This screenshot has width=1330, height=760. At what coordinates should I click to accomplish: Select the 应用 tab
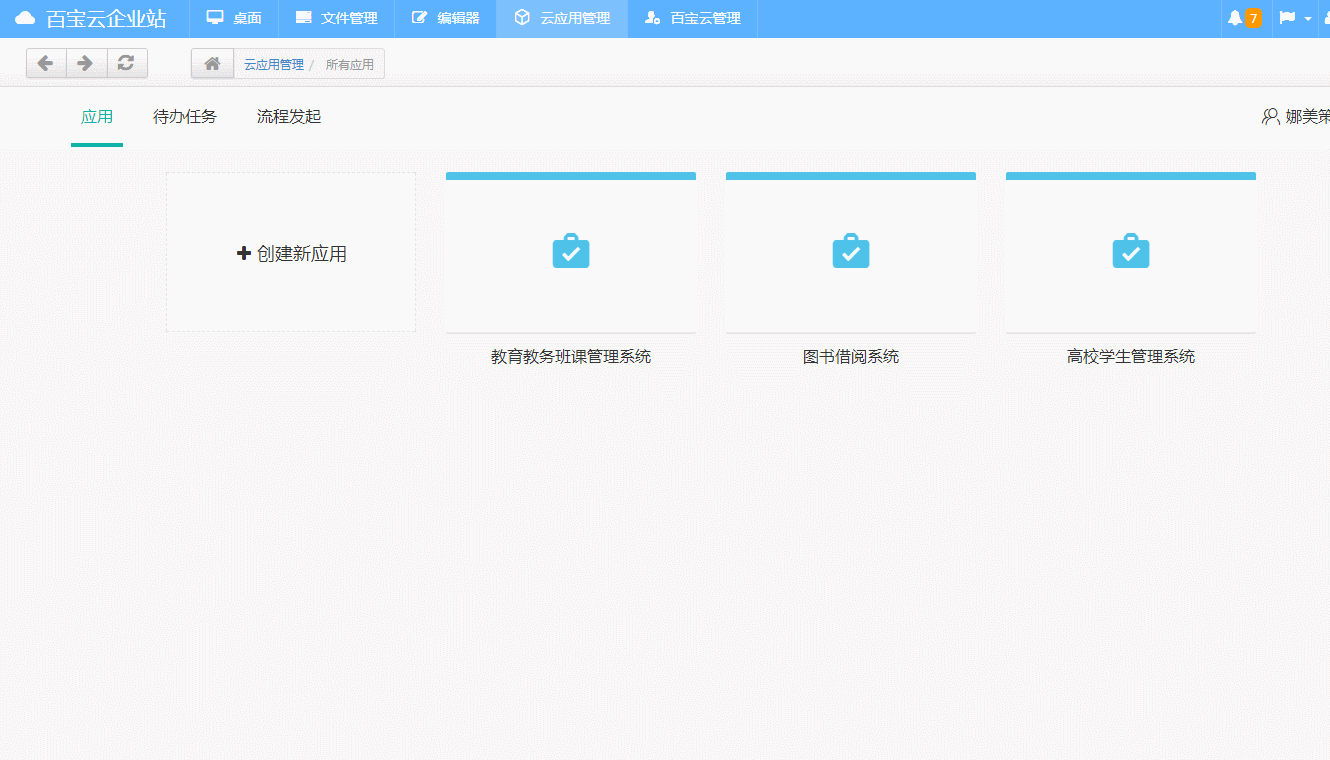coord(97,116)
